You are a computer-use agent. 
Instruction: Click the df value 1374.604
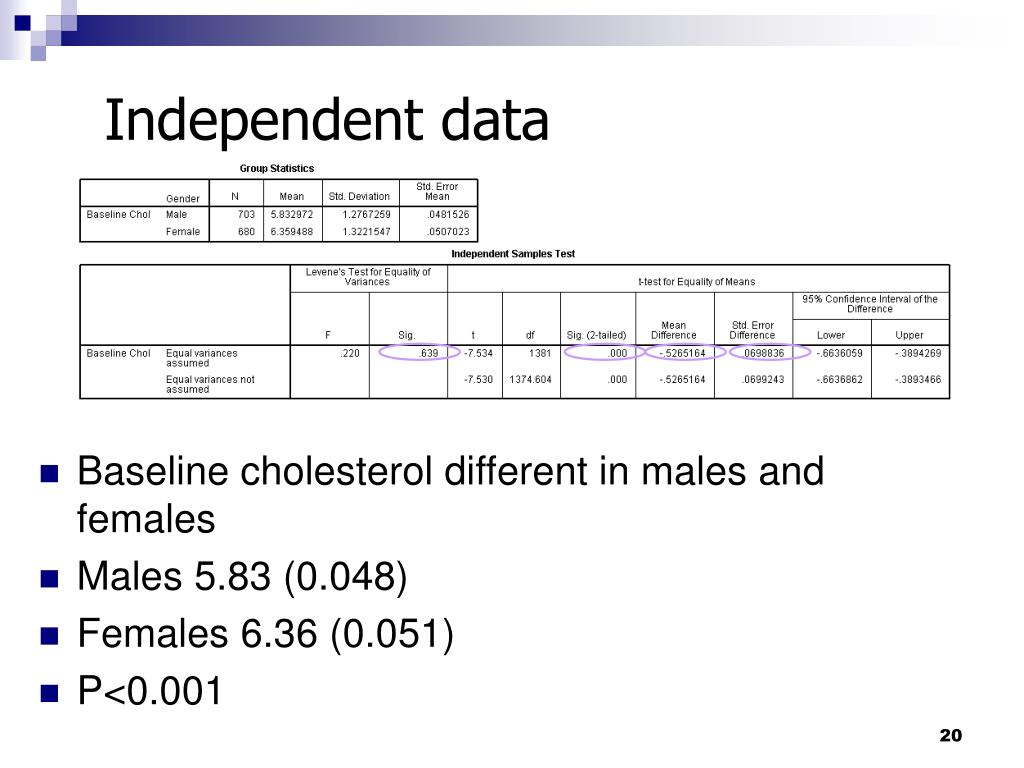coord(530,379)
